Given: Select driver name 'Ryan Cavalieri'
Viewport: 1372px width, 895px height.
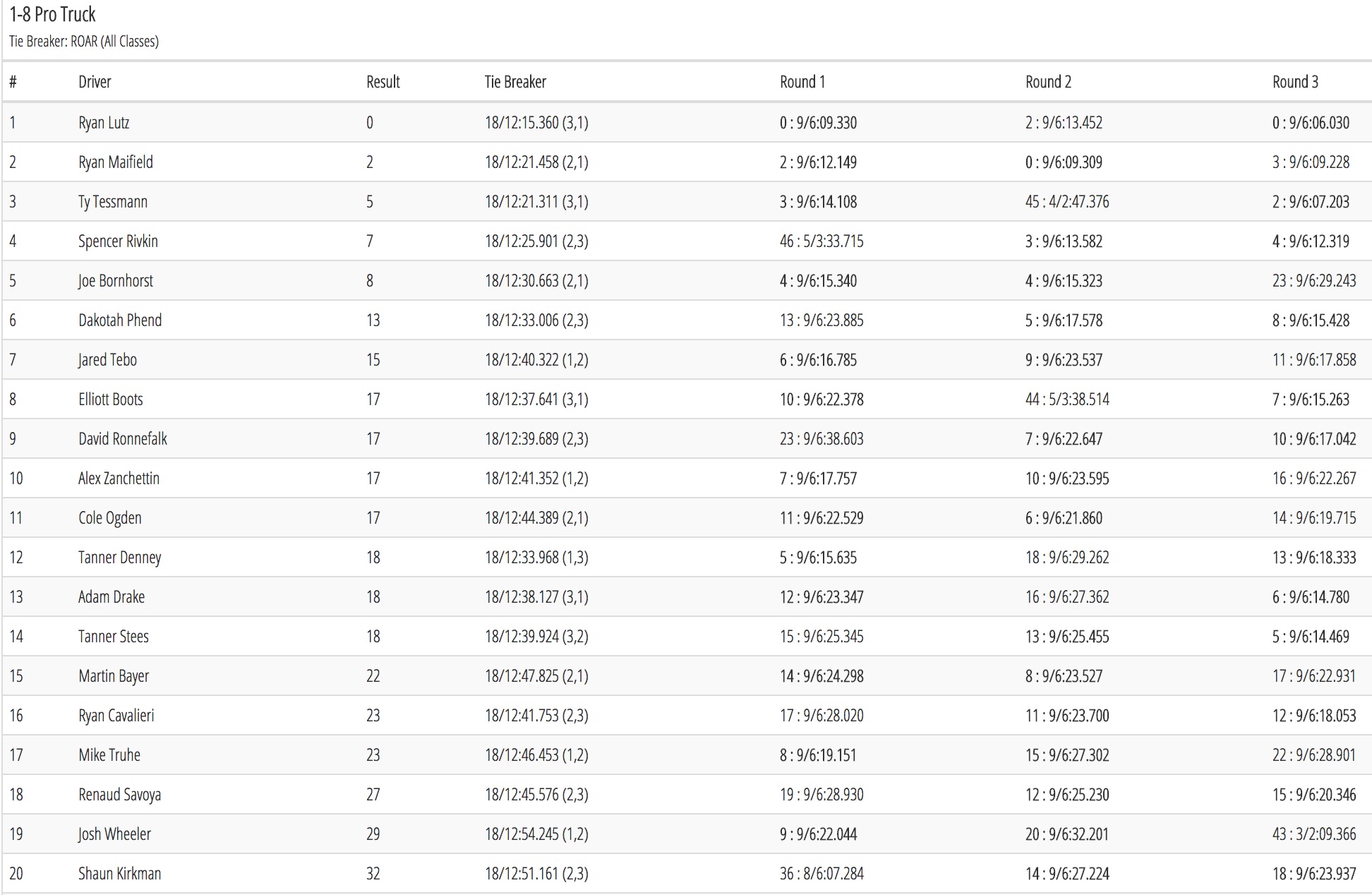Looking at the screenshot, I should [x=116, y=716].
